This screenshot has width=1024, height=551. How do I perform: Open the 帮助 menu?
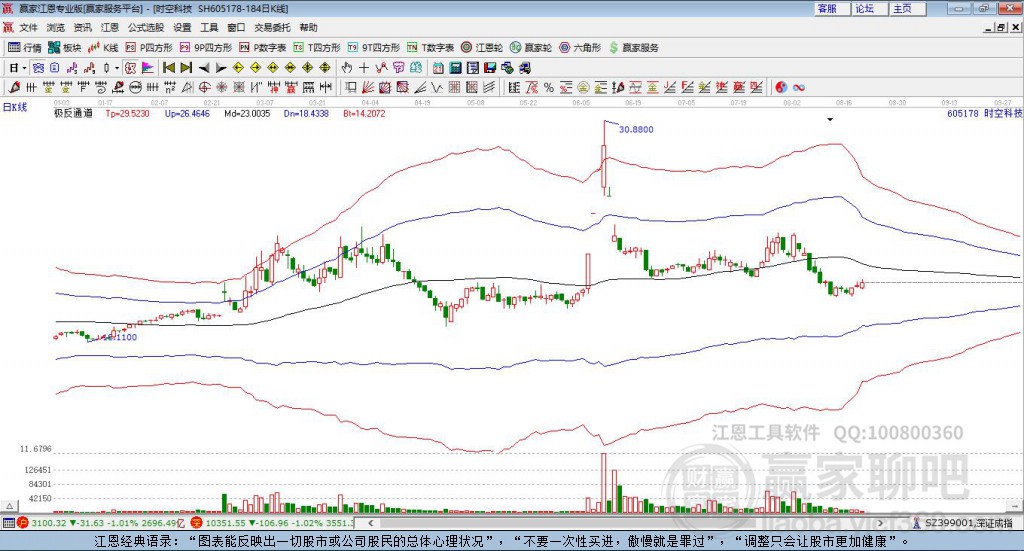[308, 27]
